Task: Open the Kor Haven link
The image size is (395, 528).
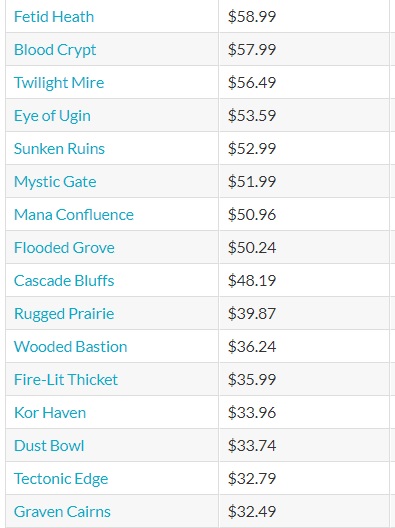Action: tap(50, 412)
